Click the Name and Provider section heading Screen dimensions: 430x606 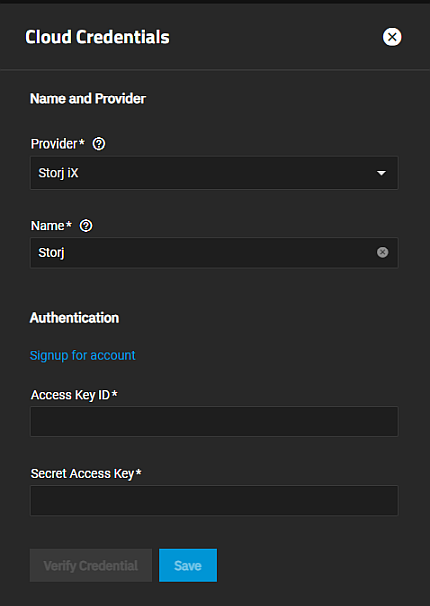(88, 99)
